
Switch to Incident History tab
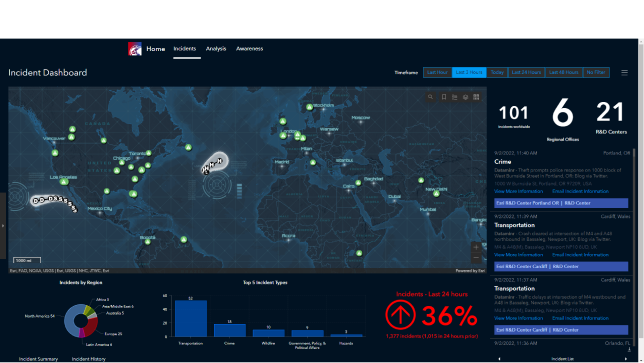click(89, 359)
